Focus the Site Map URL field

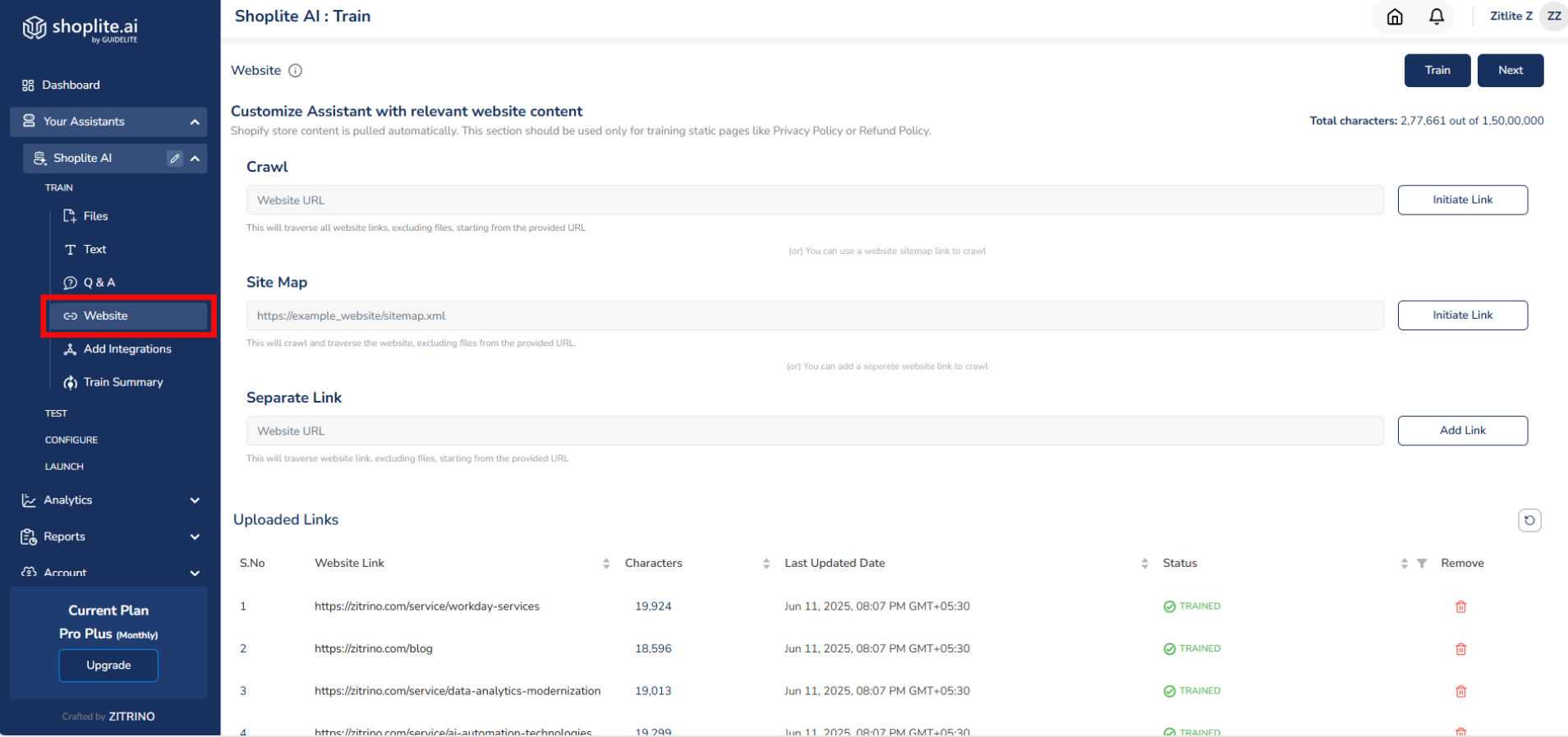point(815,316)
